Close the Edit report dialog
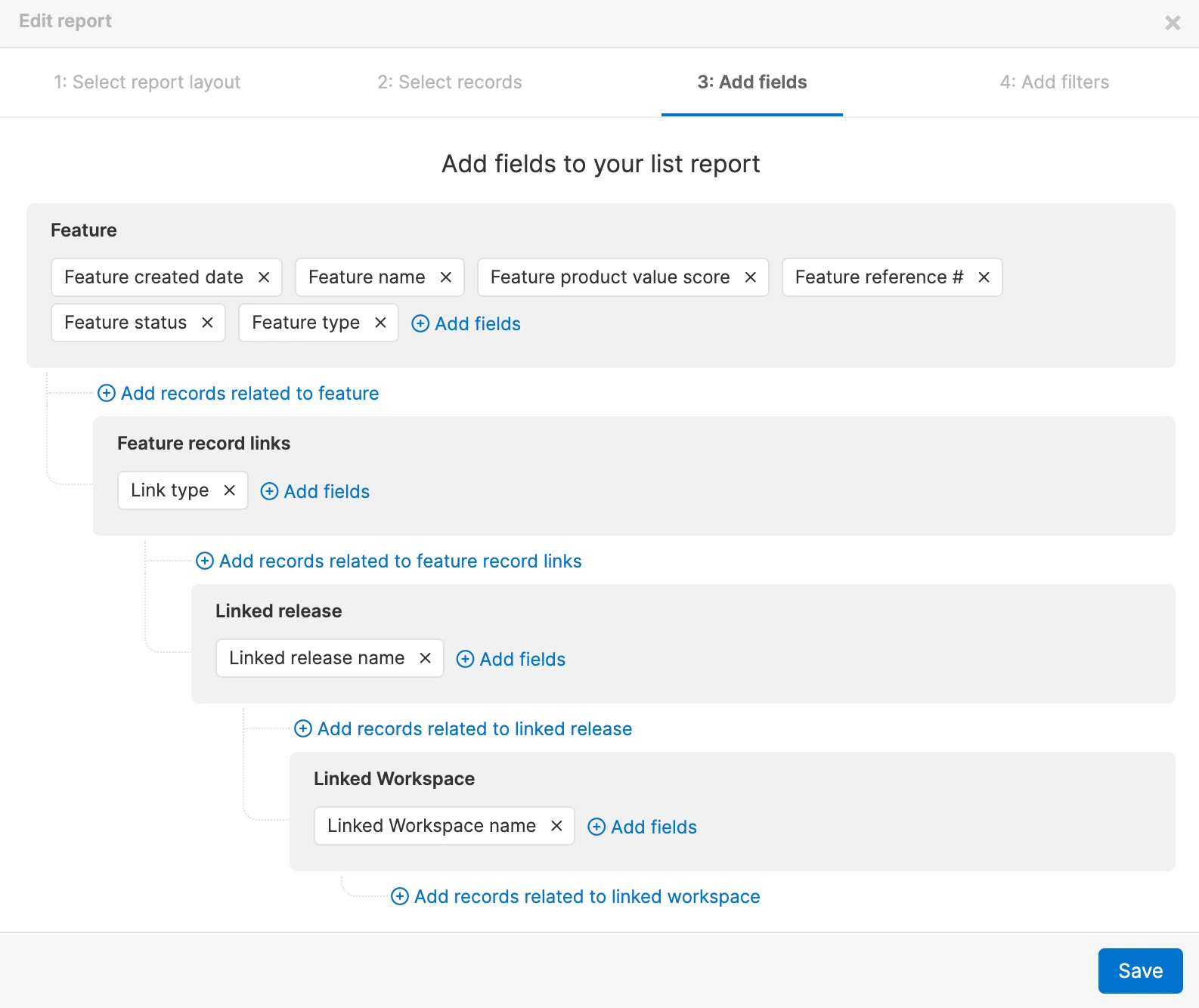 1173,23
